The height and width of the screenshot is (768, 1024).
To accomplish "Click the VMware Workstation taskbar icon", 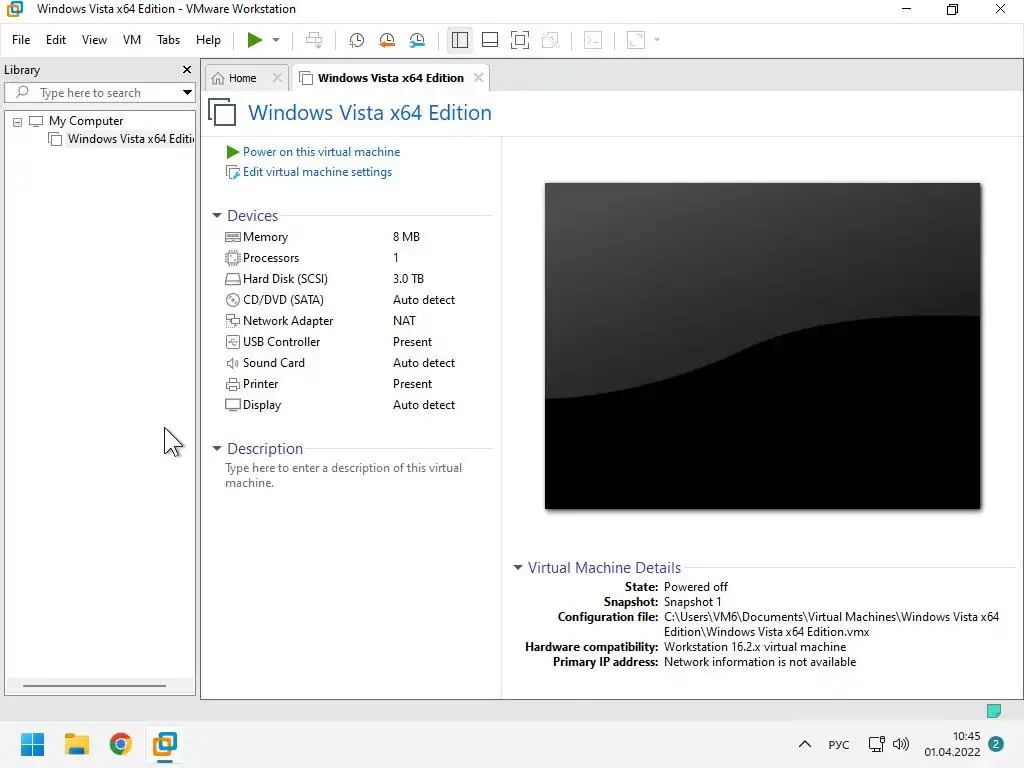I will [x=165, y=744].
